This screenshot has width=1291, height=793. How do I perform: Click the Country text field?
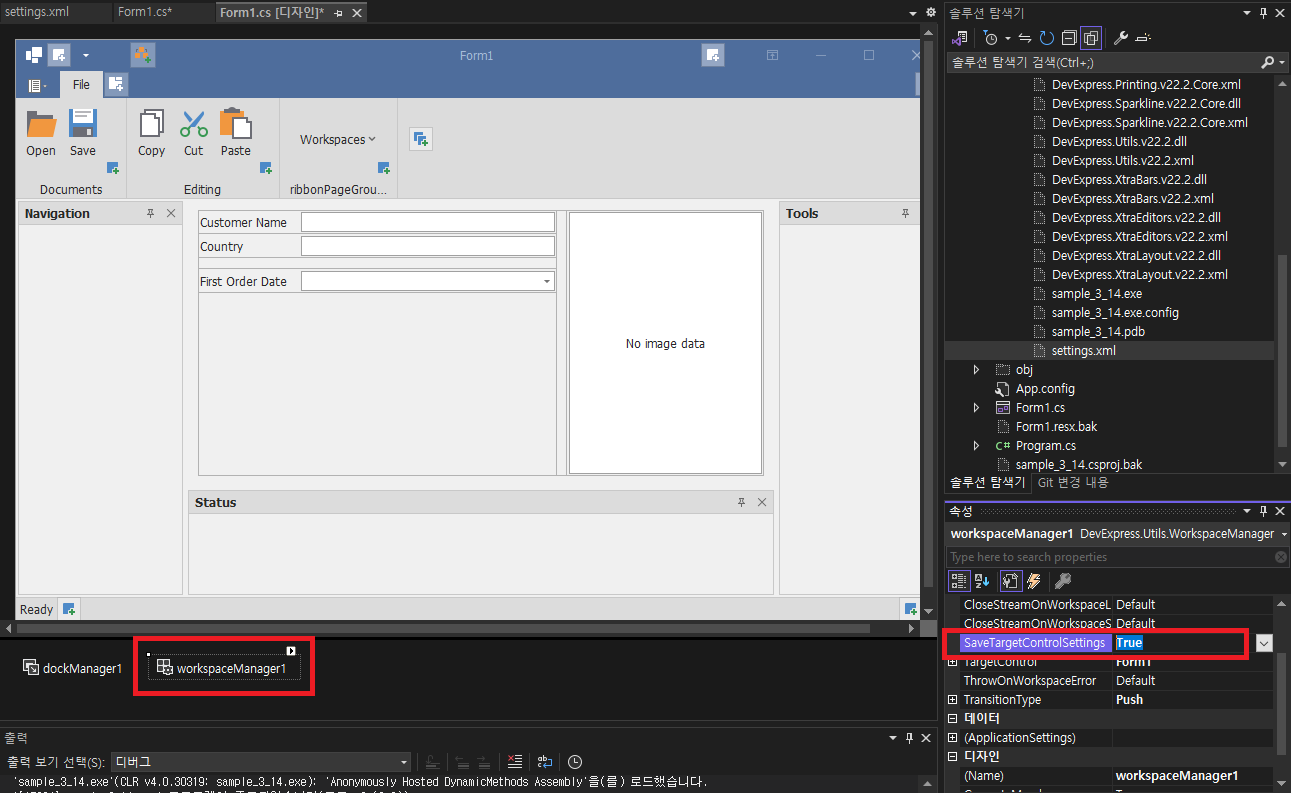point(428,246)
